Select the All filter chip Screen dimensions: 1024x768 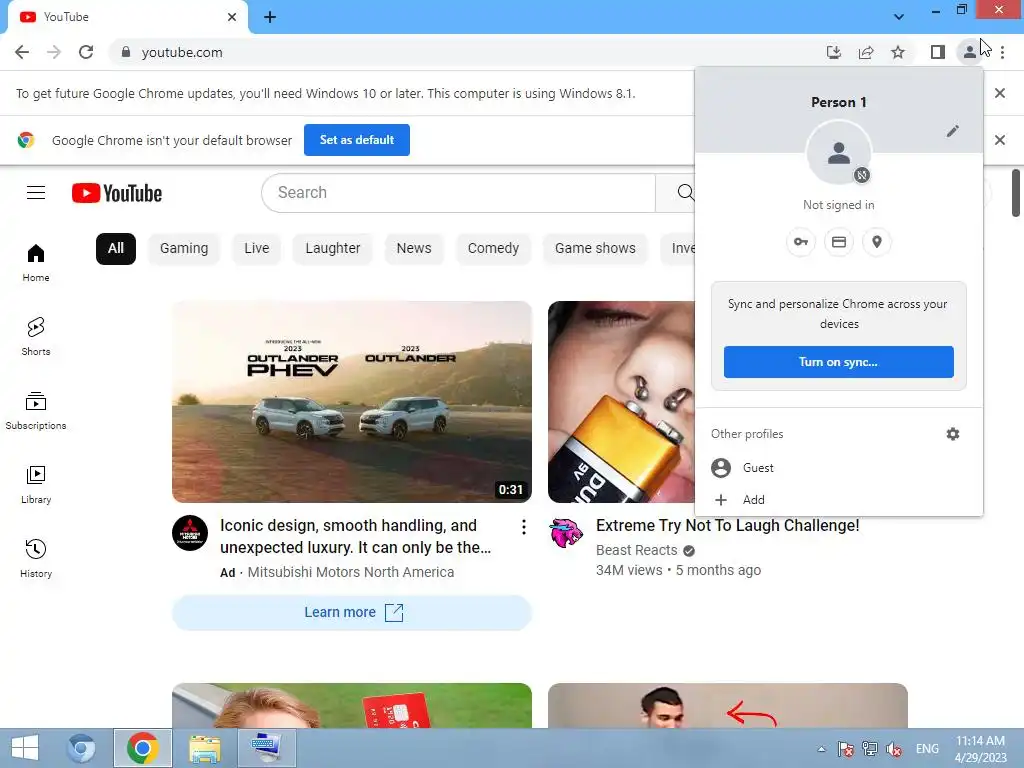(x=116, y=249)
